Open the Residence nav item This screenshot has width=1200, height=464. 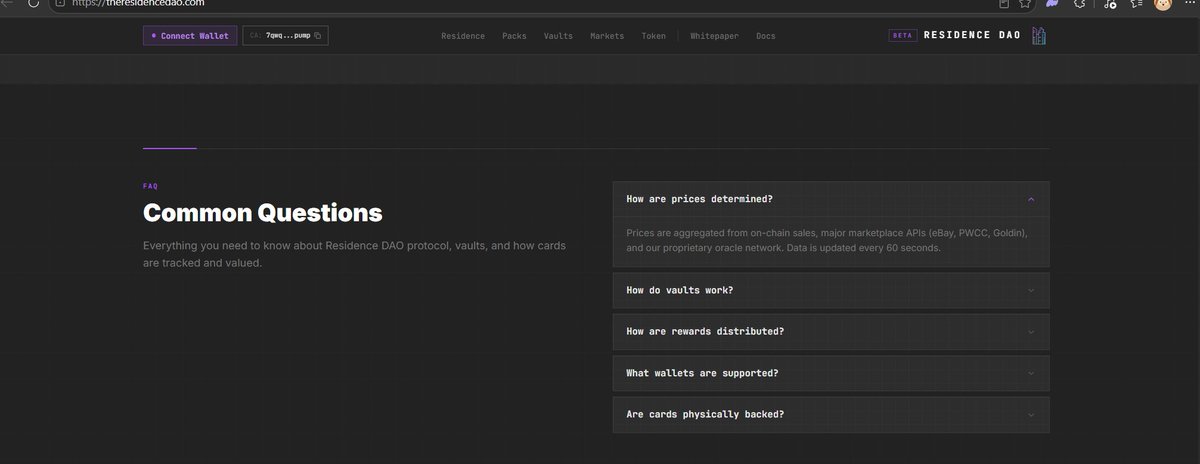(x=463, y=36)
